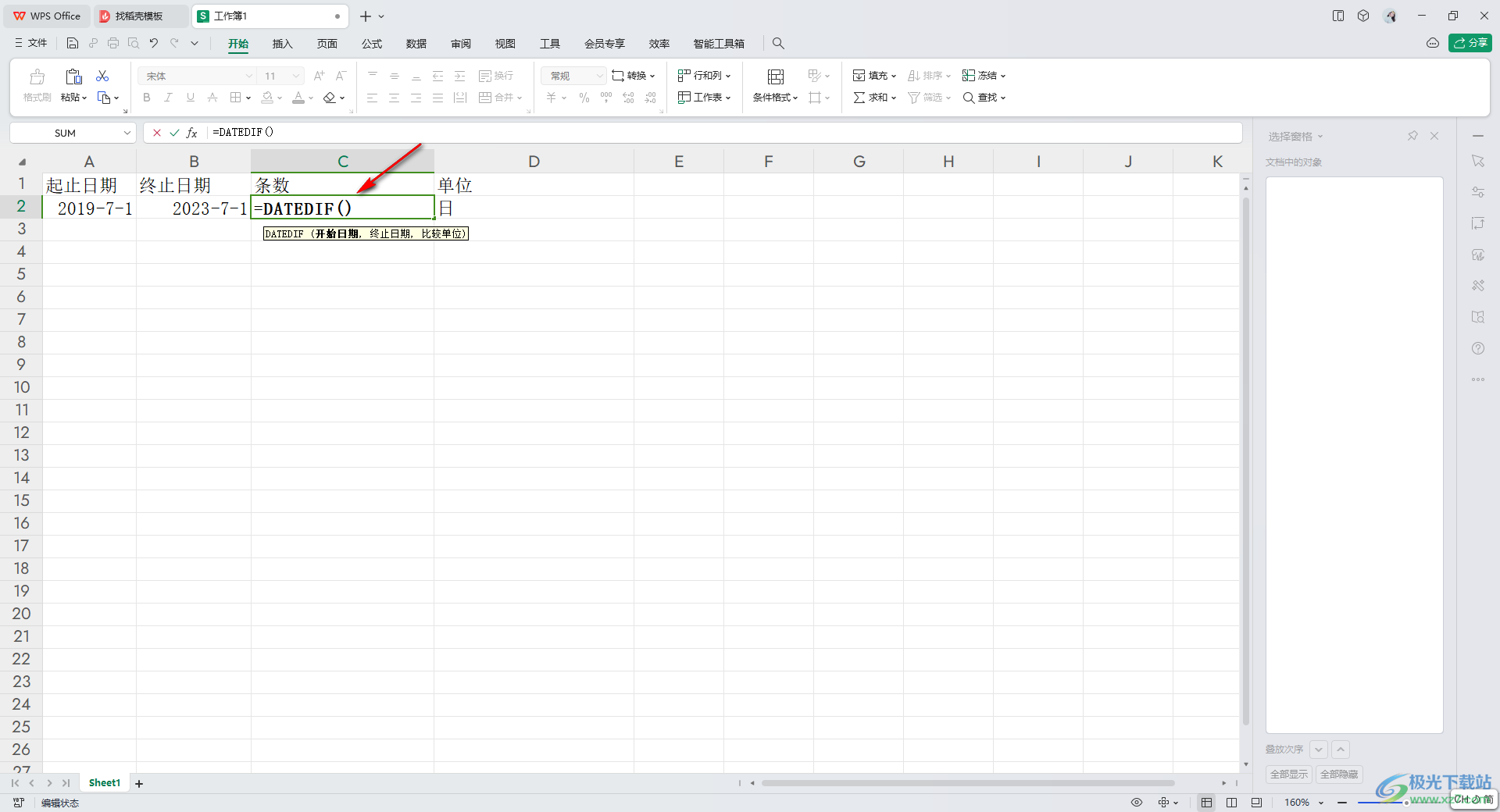Toggle Strikethrough formatting
The height and width of the screenshot is (812, 1500).
coord(212,98)
